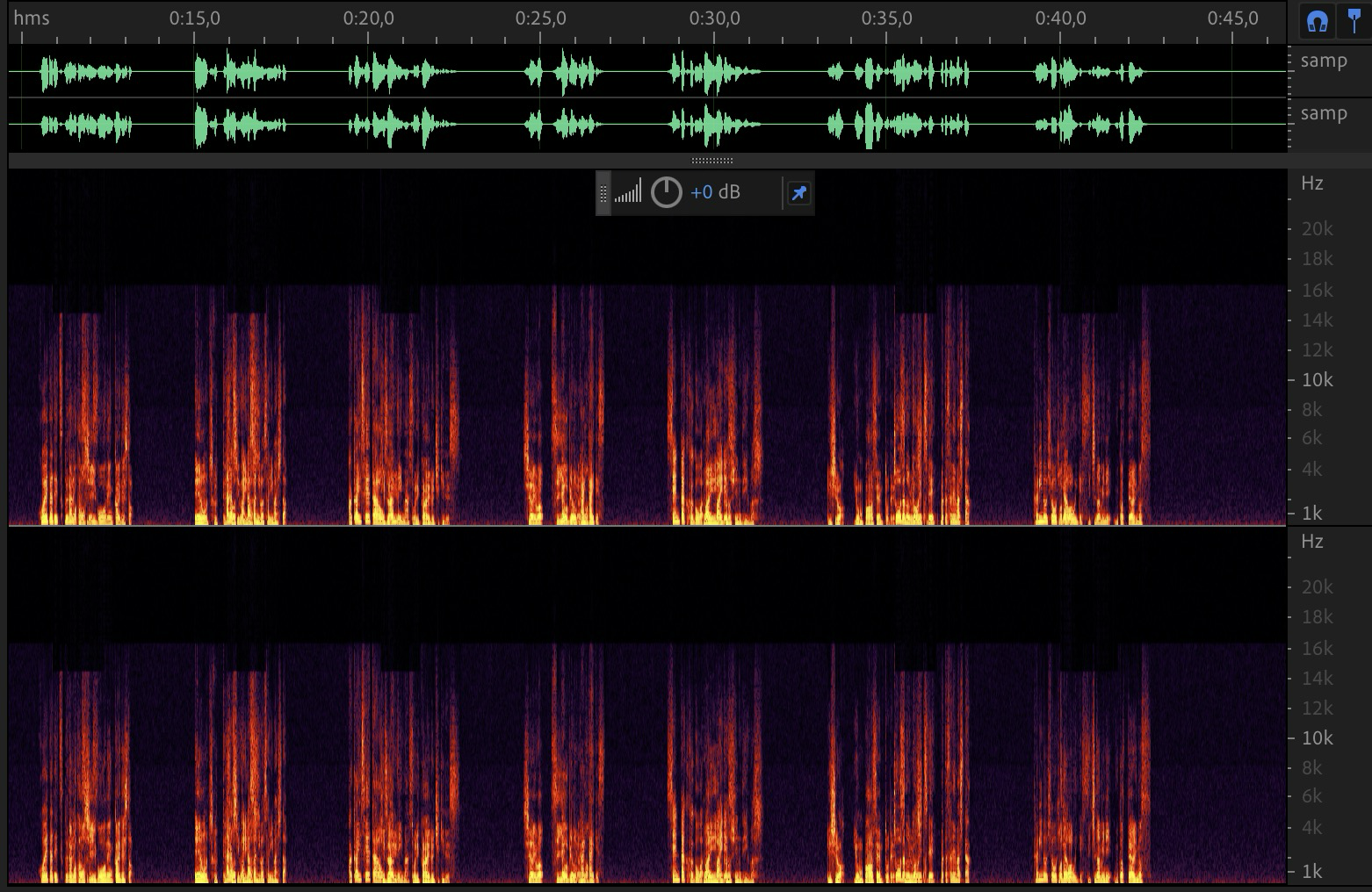Click 10k on the upper frequency scale

1317,380
